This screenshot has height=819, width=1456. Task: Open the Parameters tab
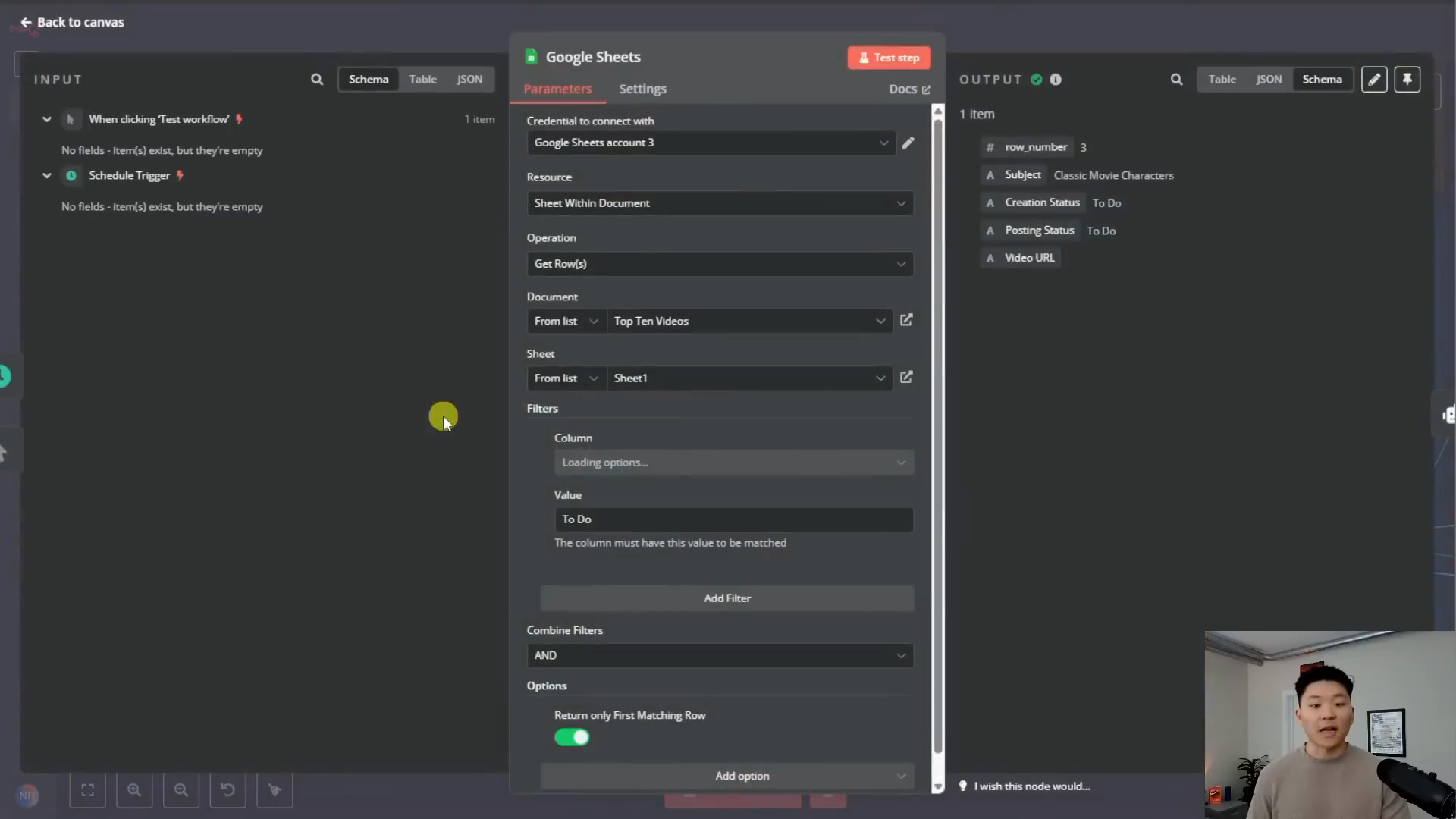[x=557, y=89]
